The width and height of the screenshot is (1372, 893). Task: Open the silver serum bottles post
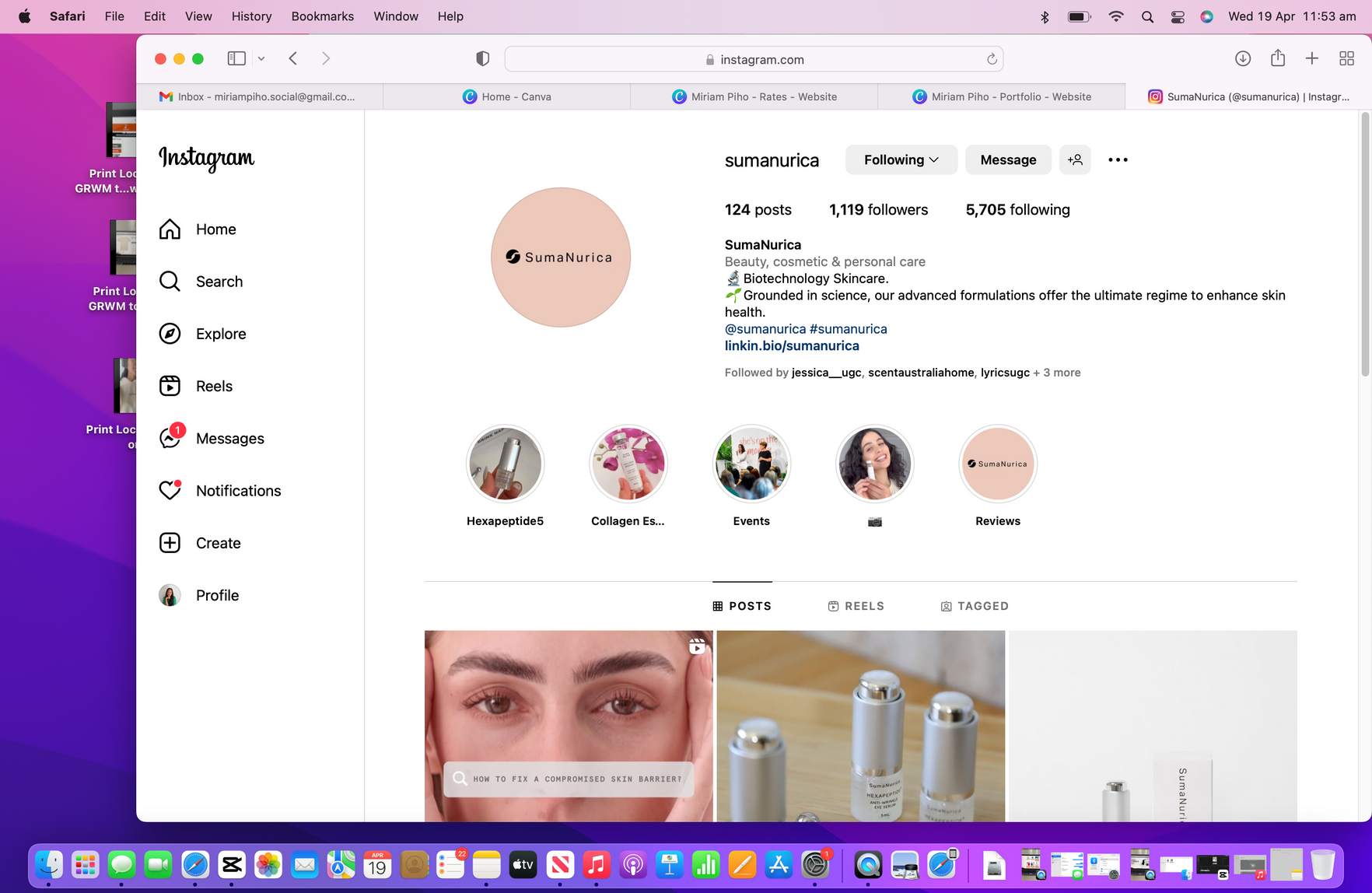click(x=861, y=726)
